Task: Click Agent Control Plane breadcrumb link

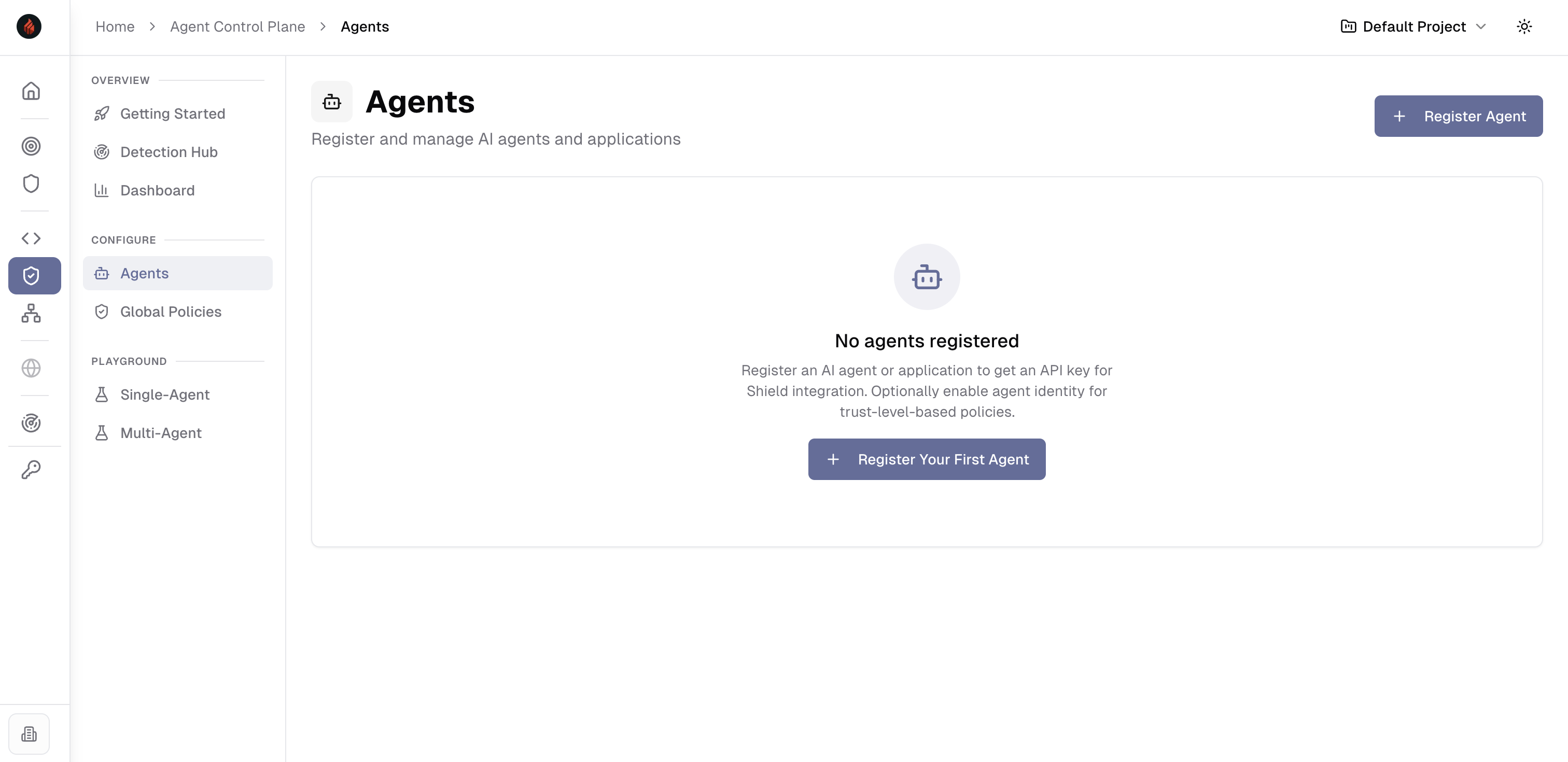Action: click(237, 27)
